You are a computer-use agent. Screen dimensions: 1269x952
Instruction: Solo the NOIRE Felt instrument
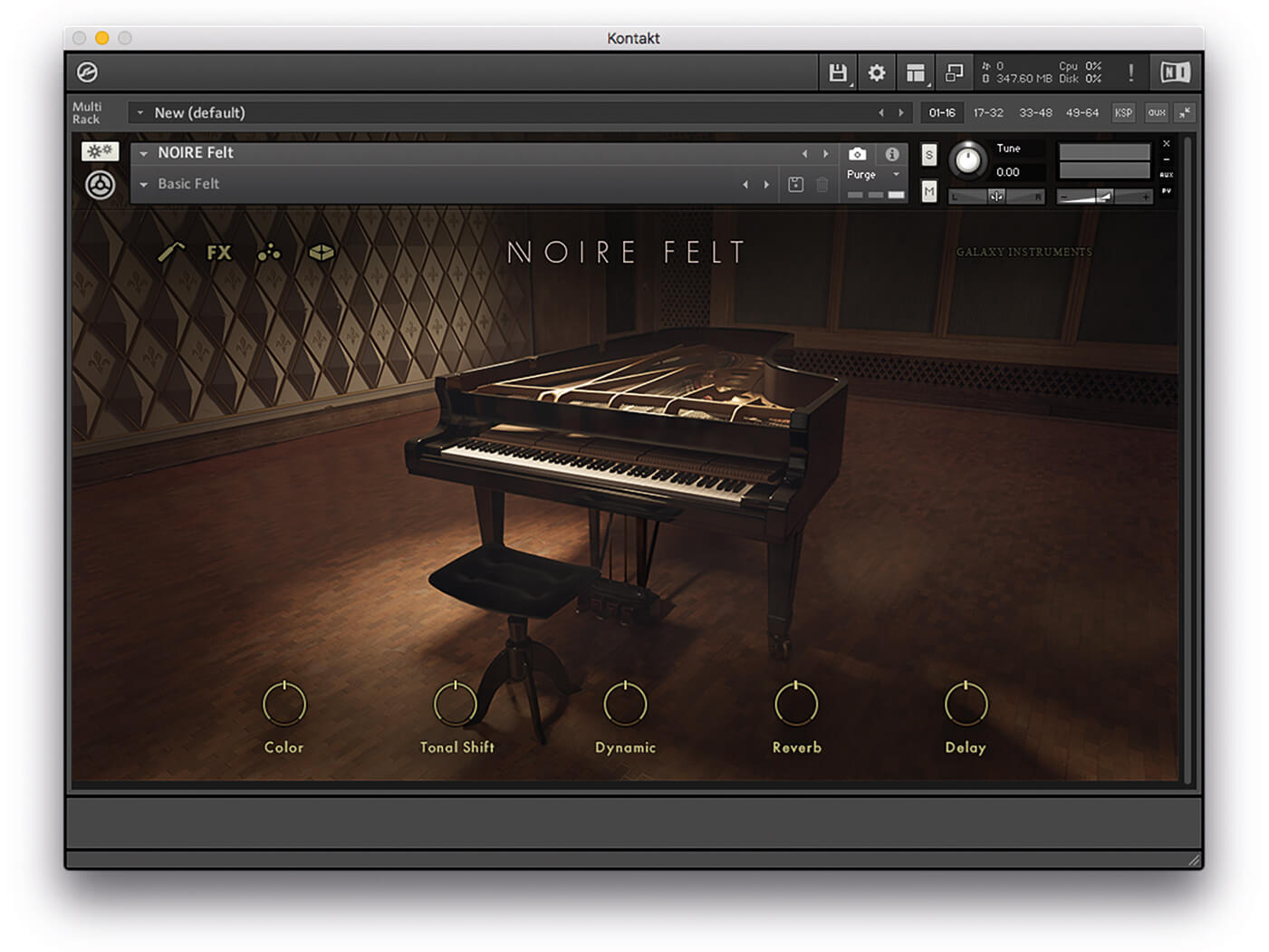click(928, 155)
